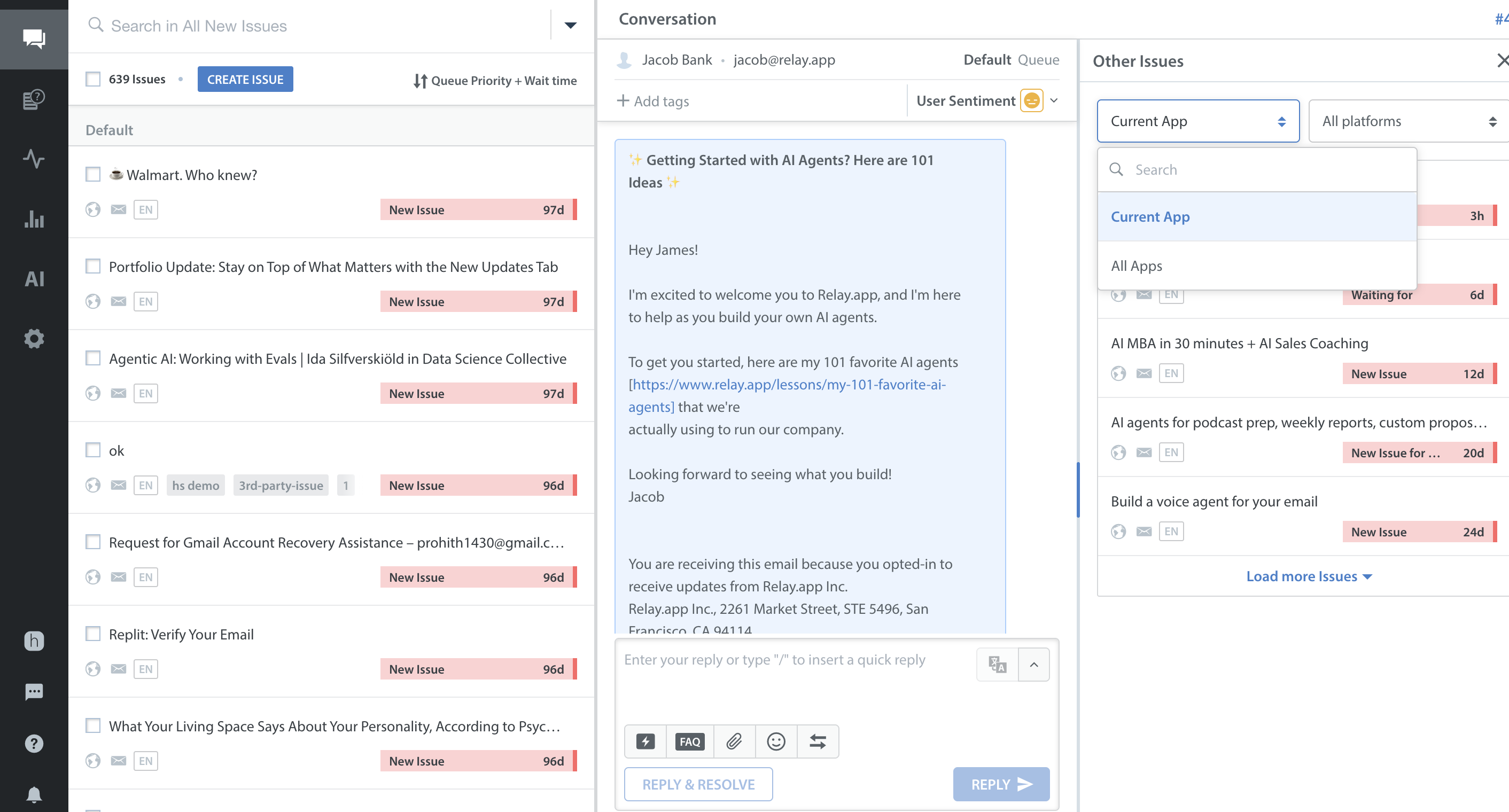Open the quick reply lightning icon
The height and width of the screenshot is (812, 1509).
pyautogui.click(x=645, y=741)
